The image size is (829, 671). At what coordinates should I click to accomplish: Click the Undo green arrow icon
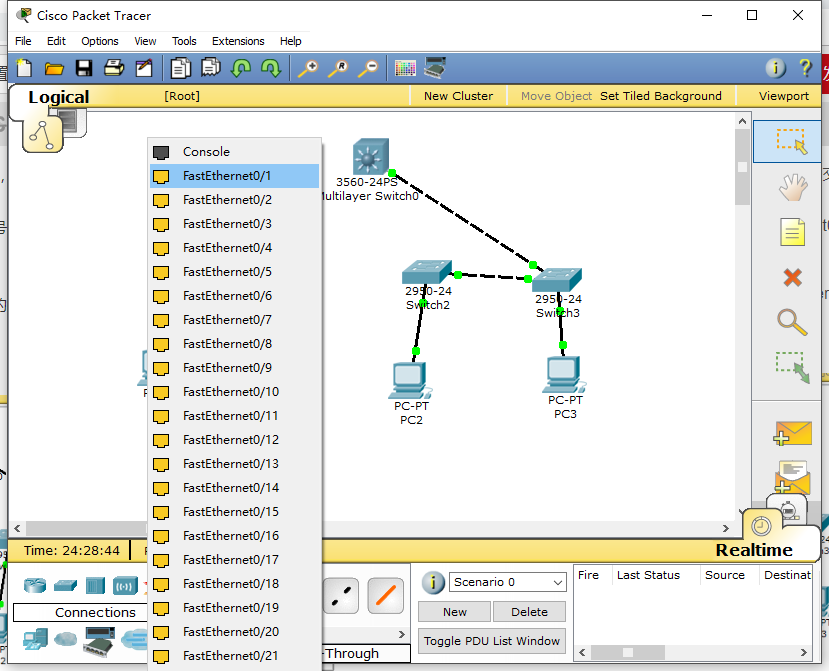click(x=241, y=68)
